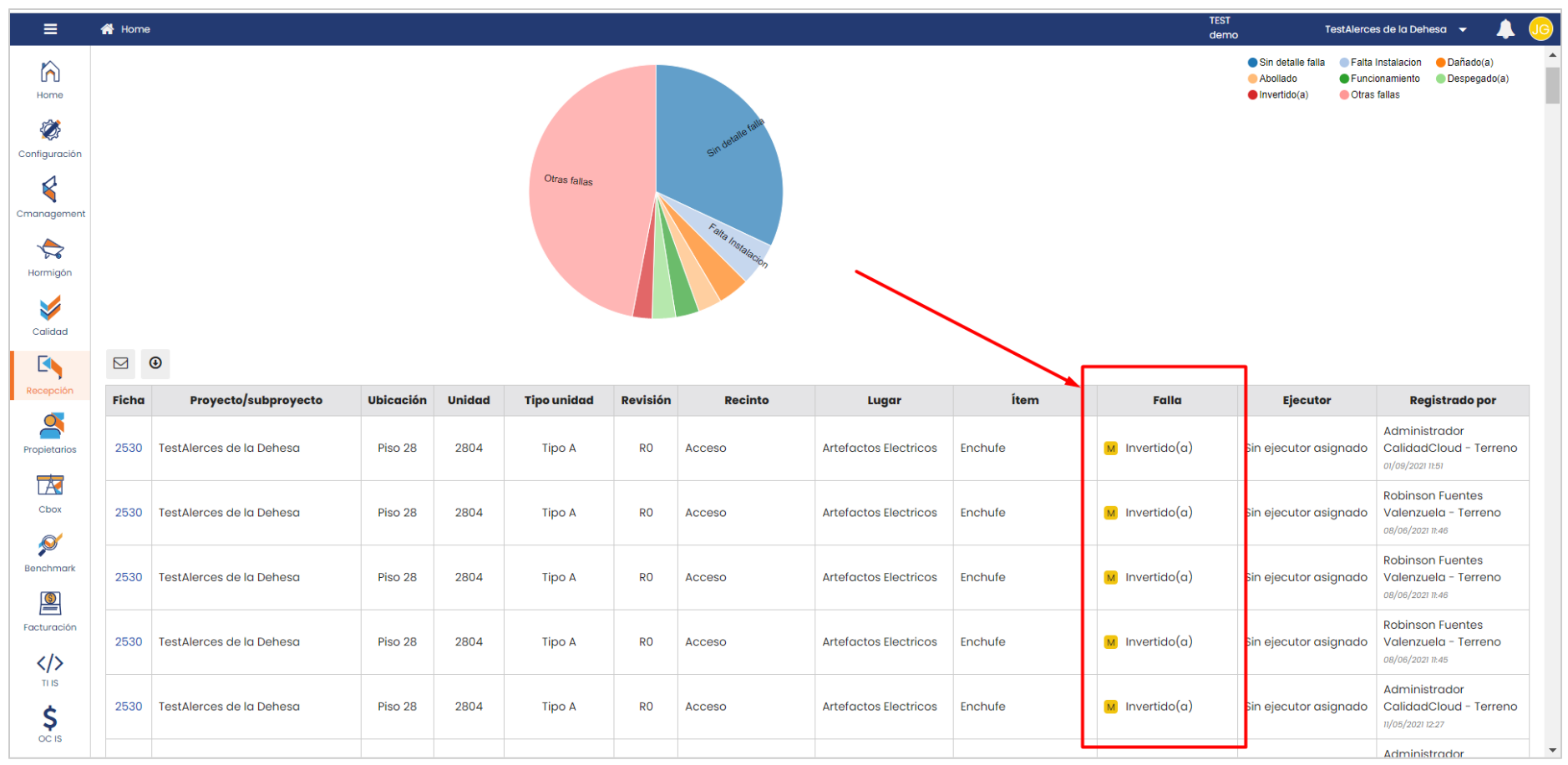This screenshot has width=1568, height=765.
Task: Open the Hormigón module
Action: tap(50, 257)
